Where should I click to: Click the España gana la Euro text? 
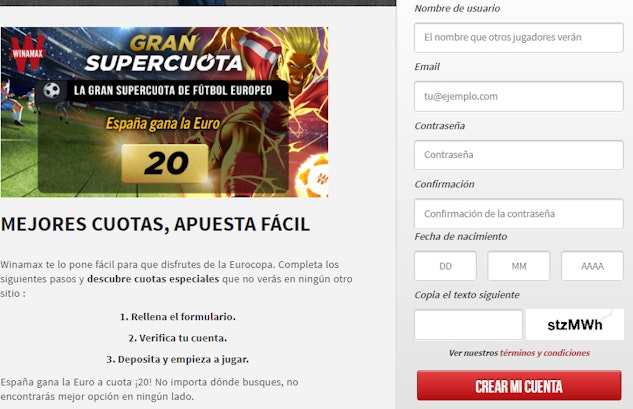[x=163, y=124]
